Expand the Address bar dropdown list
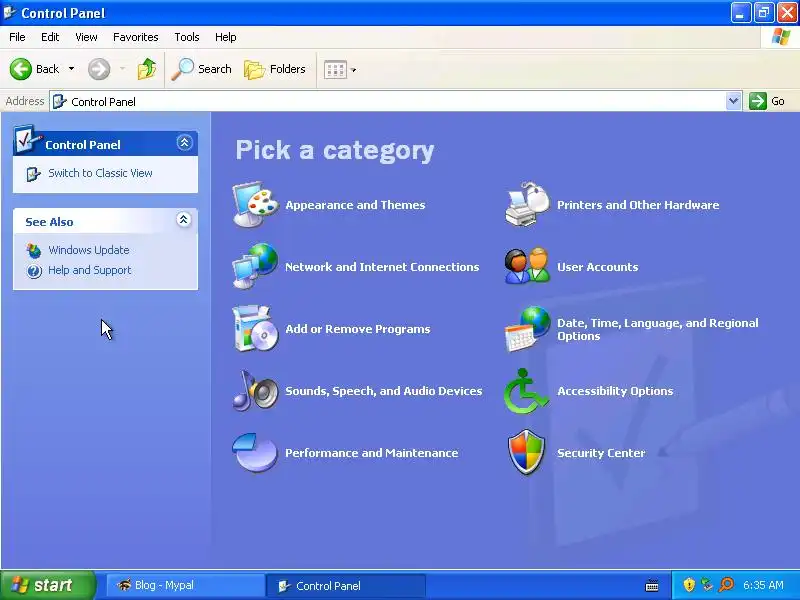The width and height of the screenshot is (800, 600). click(733, 101)
